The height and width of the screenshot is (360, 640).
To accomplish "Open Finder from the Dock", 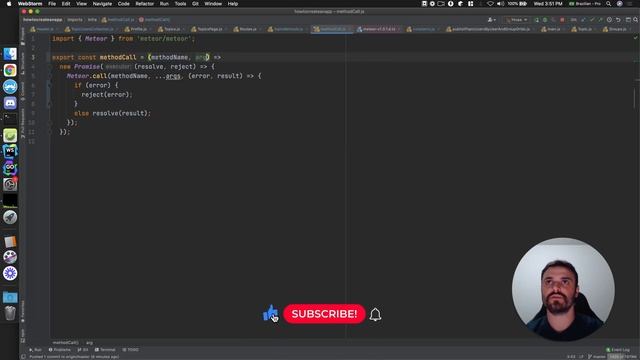I will click(10, 54).
